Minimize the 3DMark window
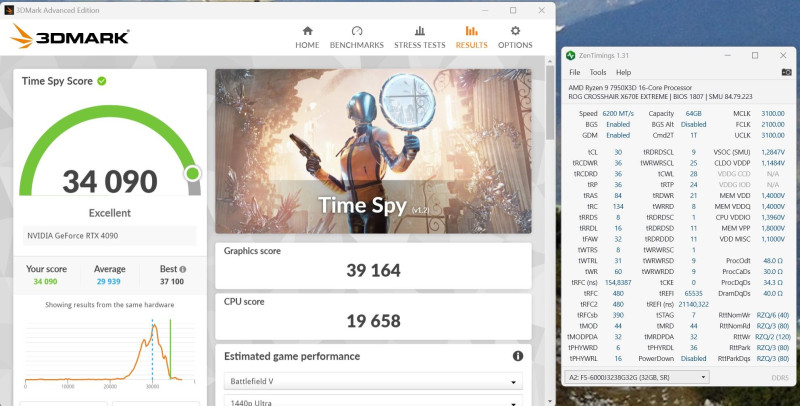The image size is (800, 406). (485, 10)
